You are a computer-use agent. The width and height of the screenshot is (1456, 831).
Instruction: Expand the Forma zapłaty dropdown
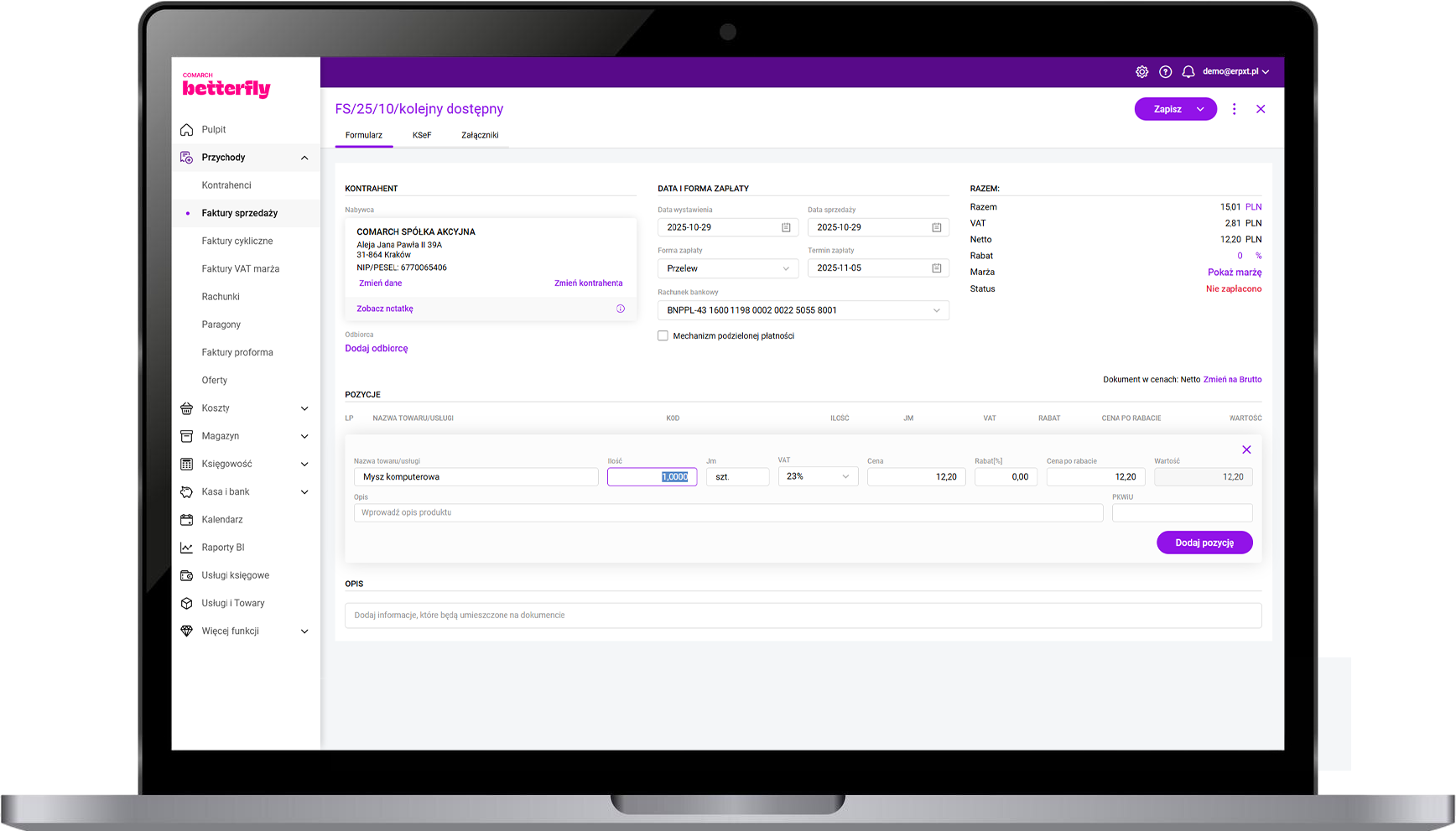[727, 268]
